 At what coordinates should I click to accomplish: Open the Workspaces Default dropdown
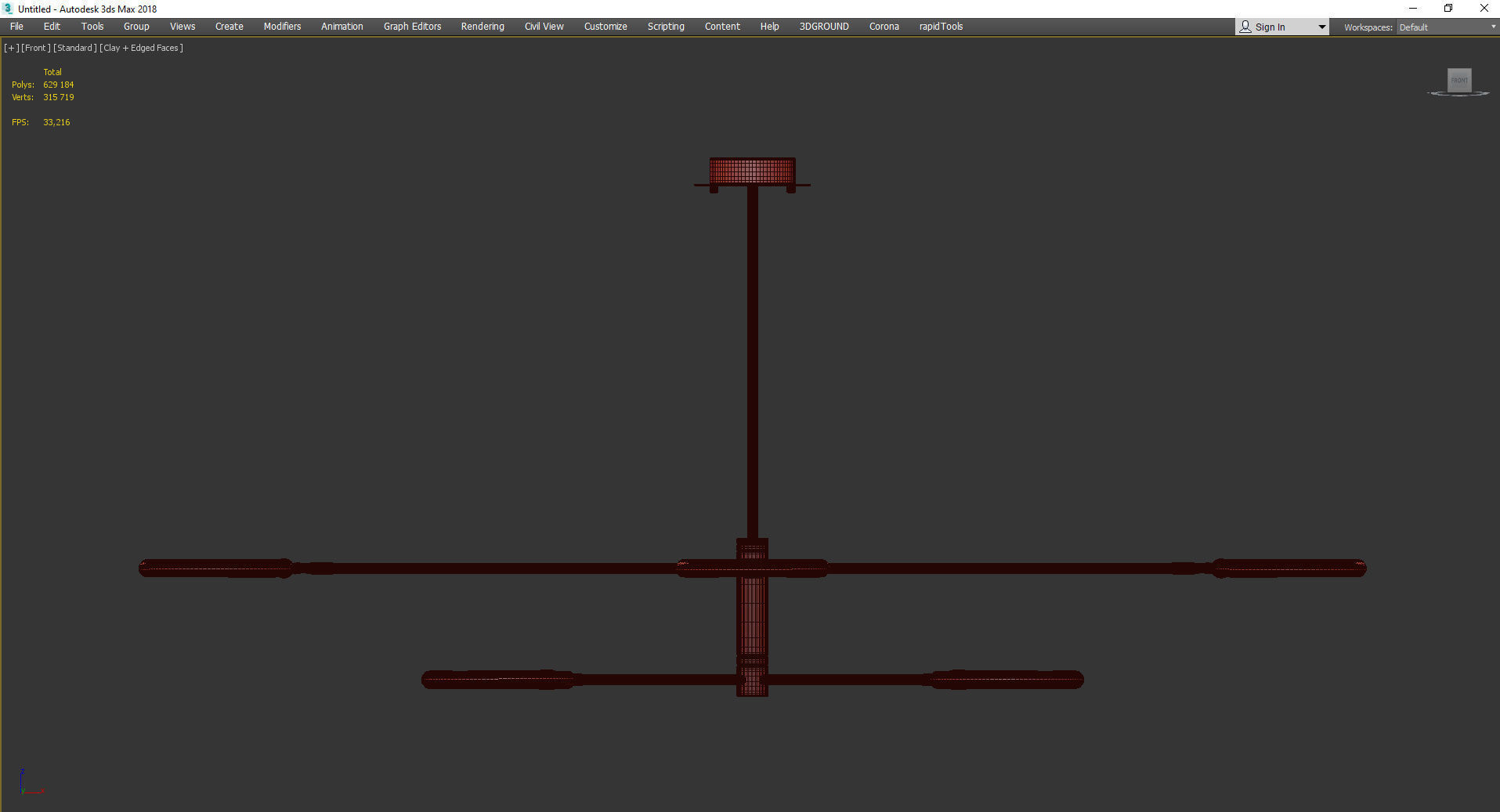coord(1447,27)
